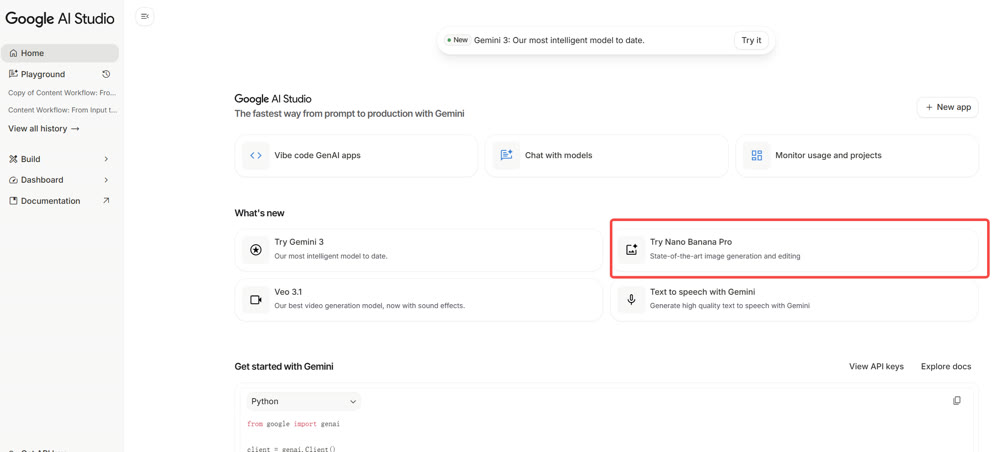1000x452 pixels.
Task: Click the Monitor usage grid icon
Action: click(x=757, y=155)
